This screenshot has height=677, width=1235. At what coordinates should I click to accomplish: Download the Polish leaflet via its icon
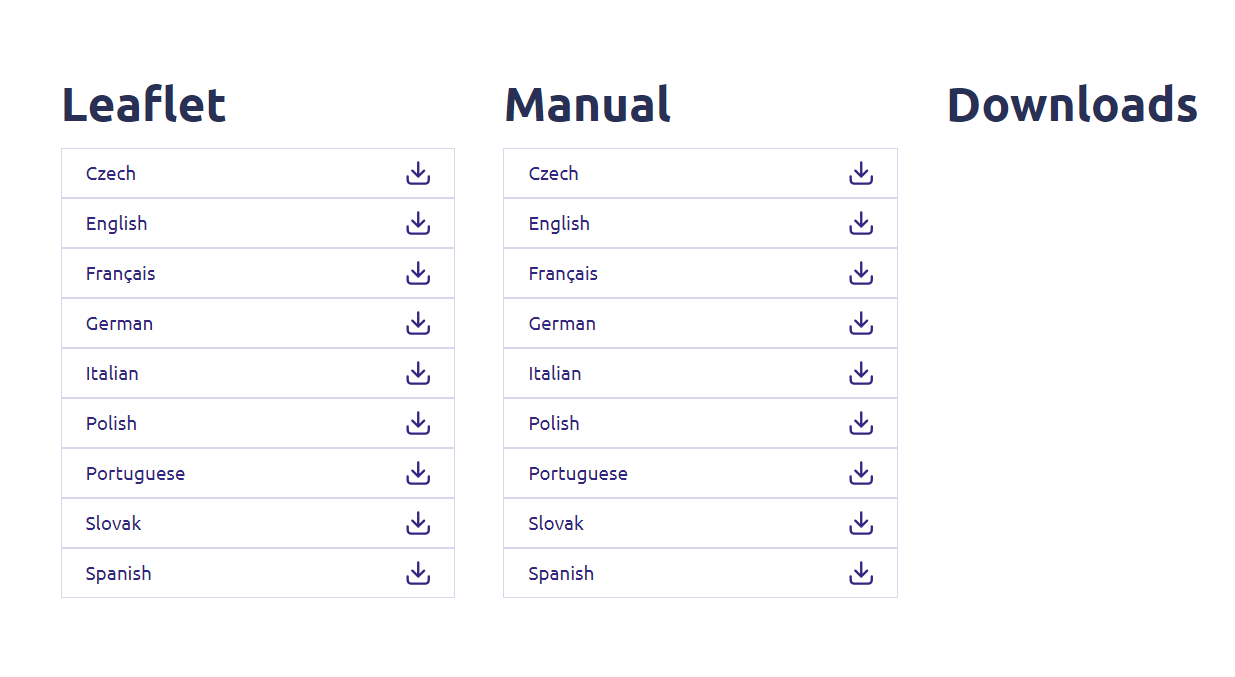(418, 423)
